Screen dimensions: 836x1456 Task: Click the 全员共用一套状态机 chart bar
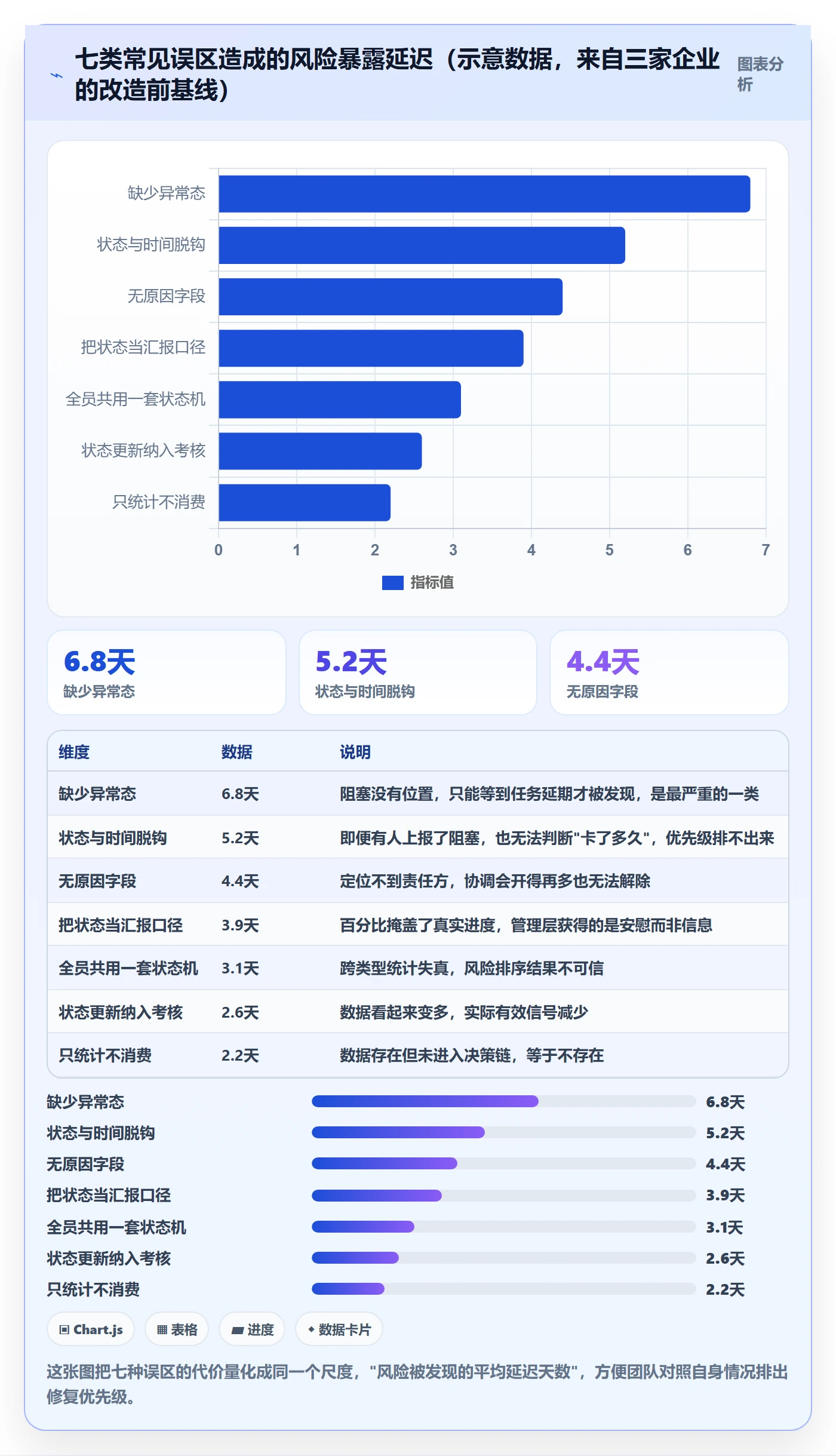340,400
